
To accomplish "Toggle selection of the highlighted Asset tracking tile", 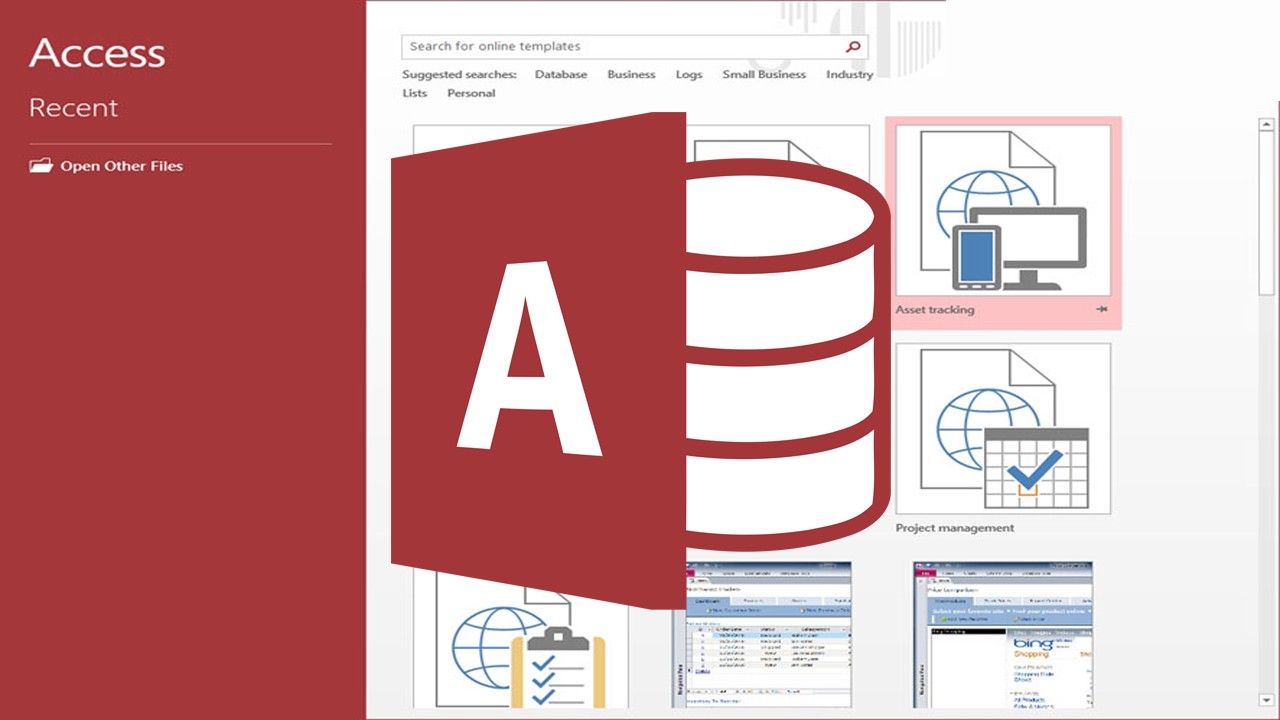I will (x=1003, y=222).
